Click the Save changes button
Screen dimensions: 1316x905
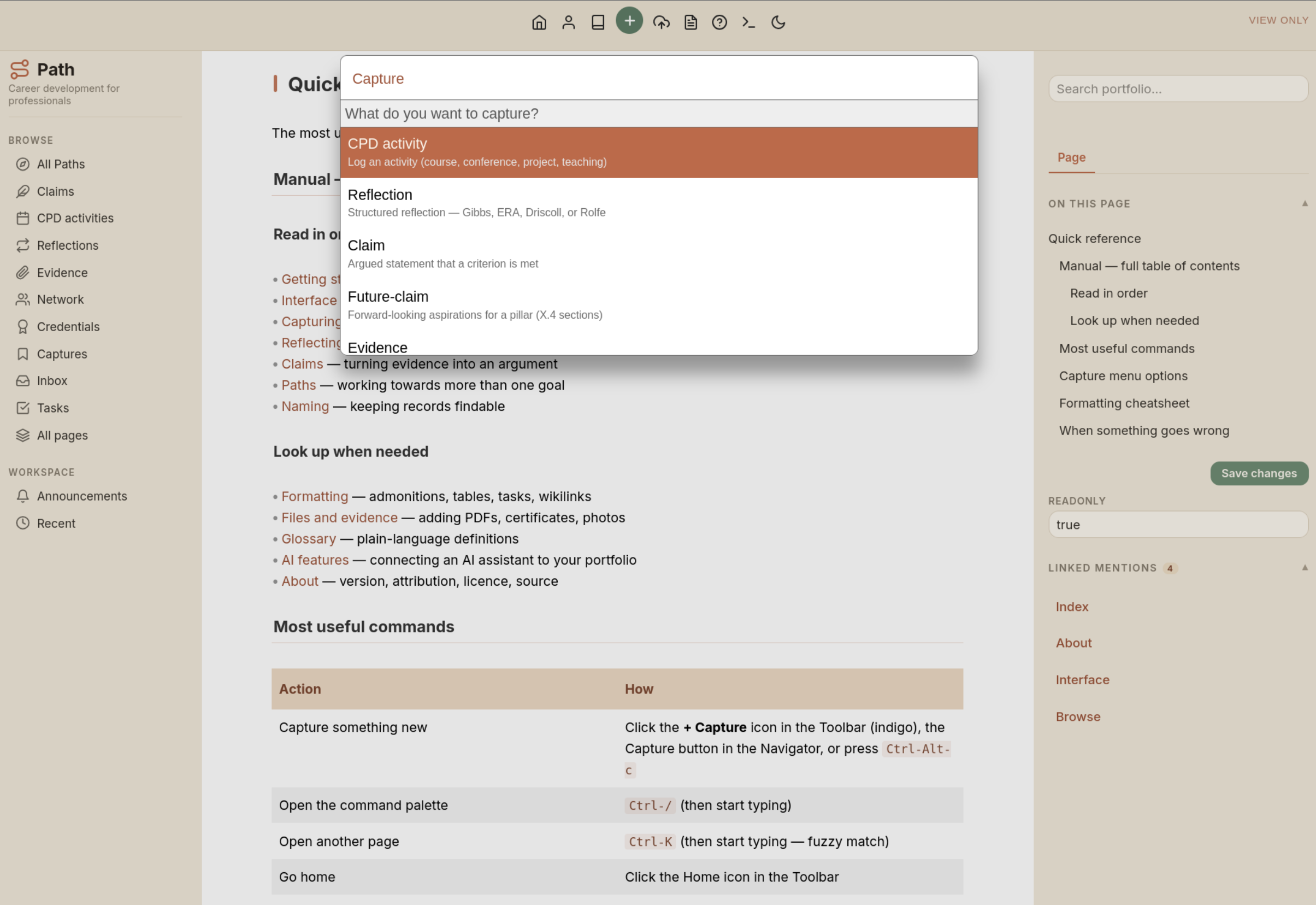pyautogui.click(x=1259, y=473)
